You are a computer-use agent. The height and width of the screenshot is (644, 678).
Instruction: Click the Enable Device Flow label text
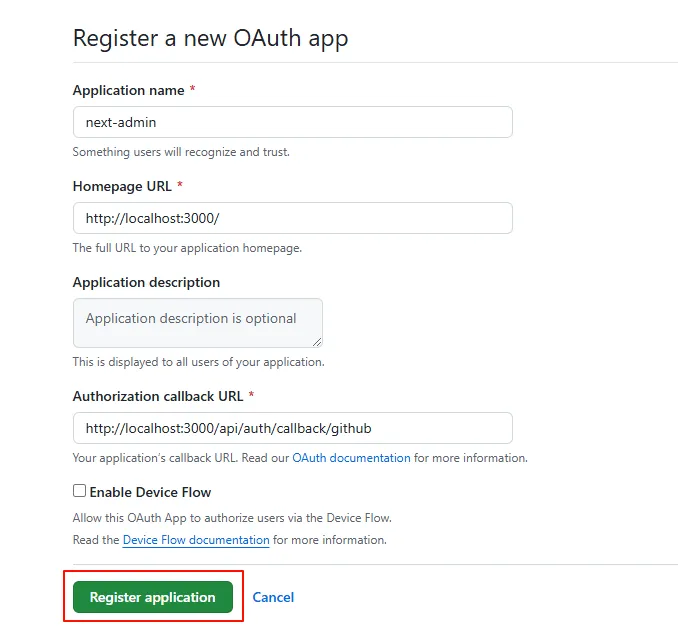[x=150, y=492]
